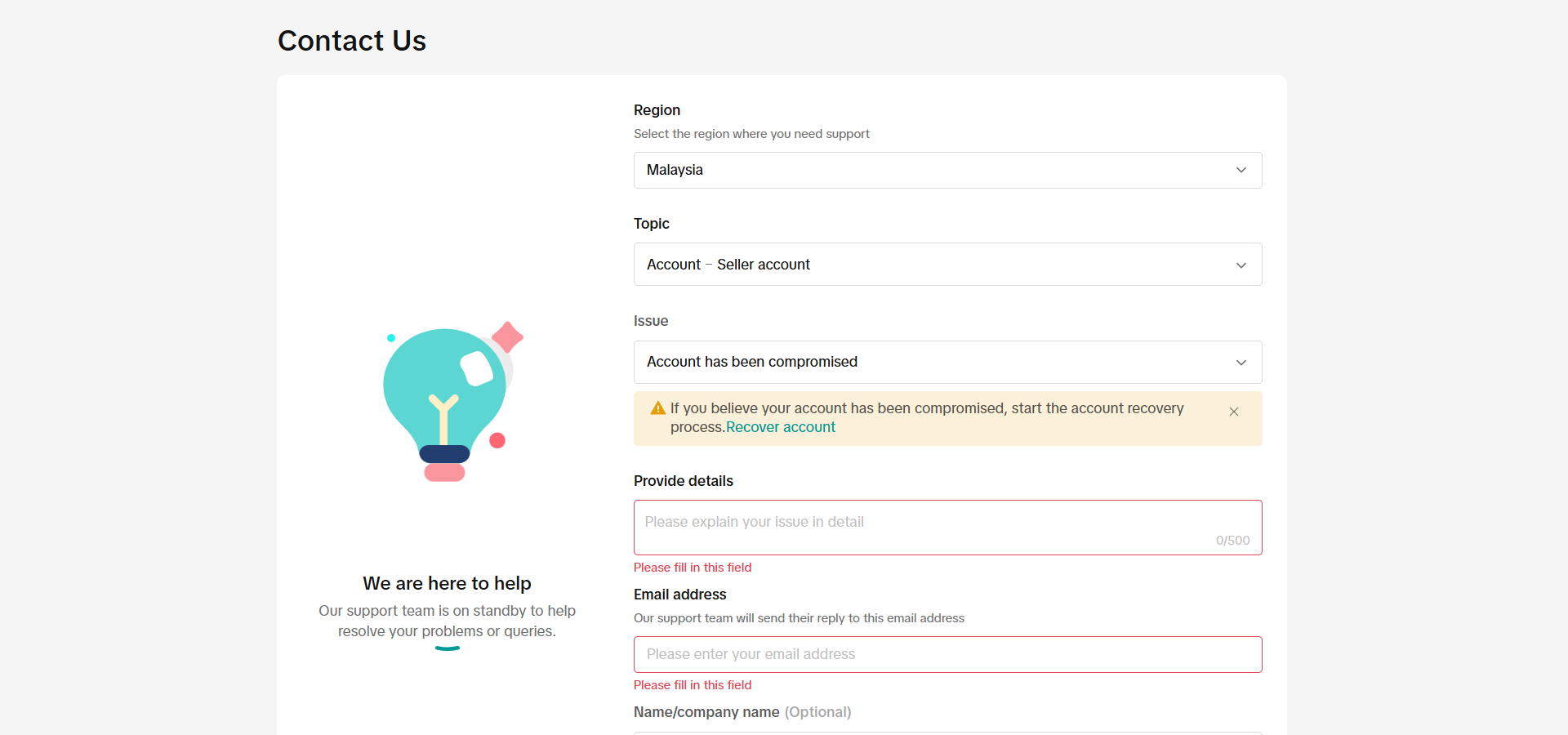Click the Contact Us page heading
The image size is (1568, 735).
[x=351, y=40]
